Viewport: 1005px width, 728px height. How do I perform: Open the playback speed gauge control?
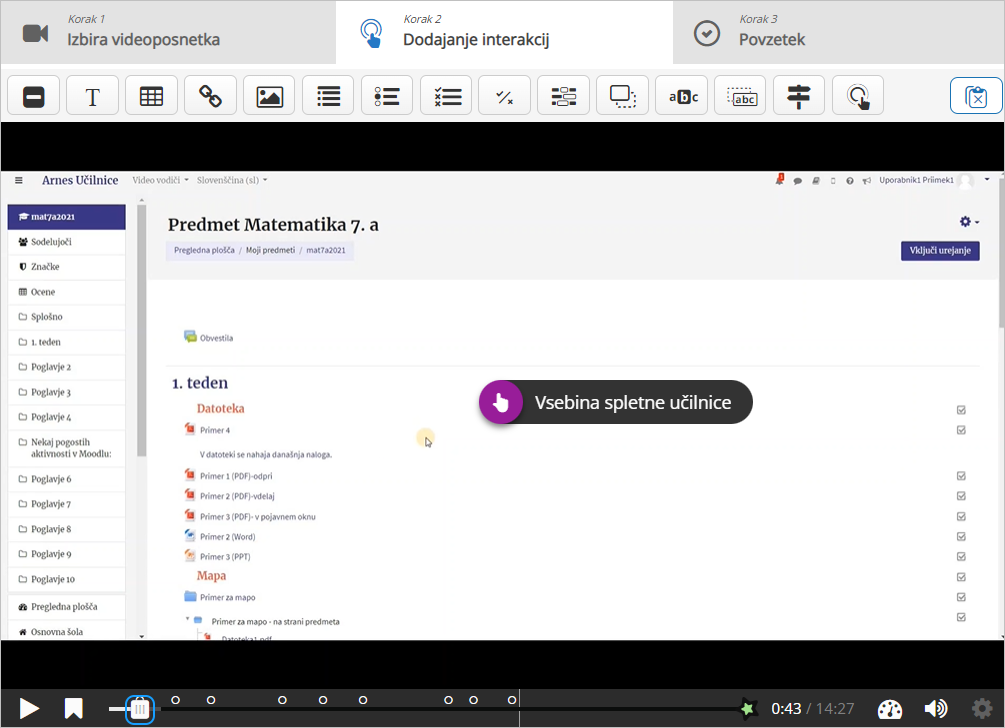[x=890, y=709]
